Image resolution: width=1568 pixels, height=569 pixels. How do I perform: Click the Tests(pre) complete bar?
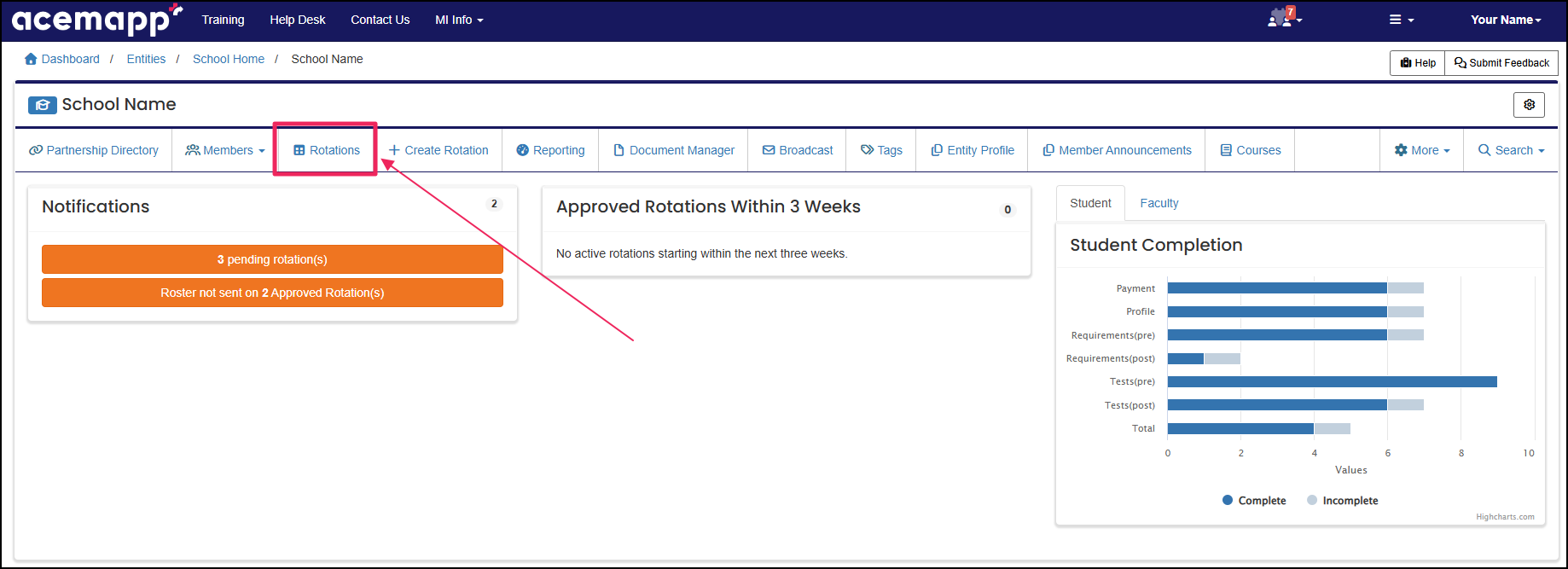1333,381
